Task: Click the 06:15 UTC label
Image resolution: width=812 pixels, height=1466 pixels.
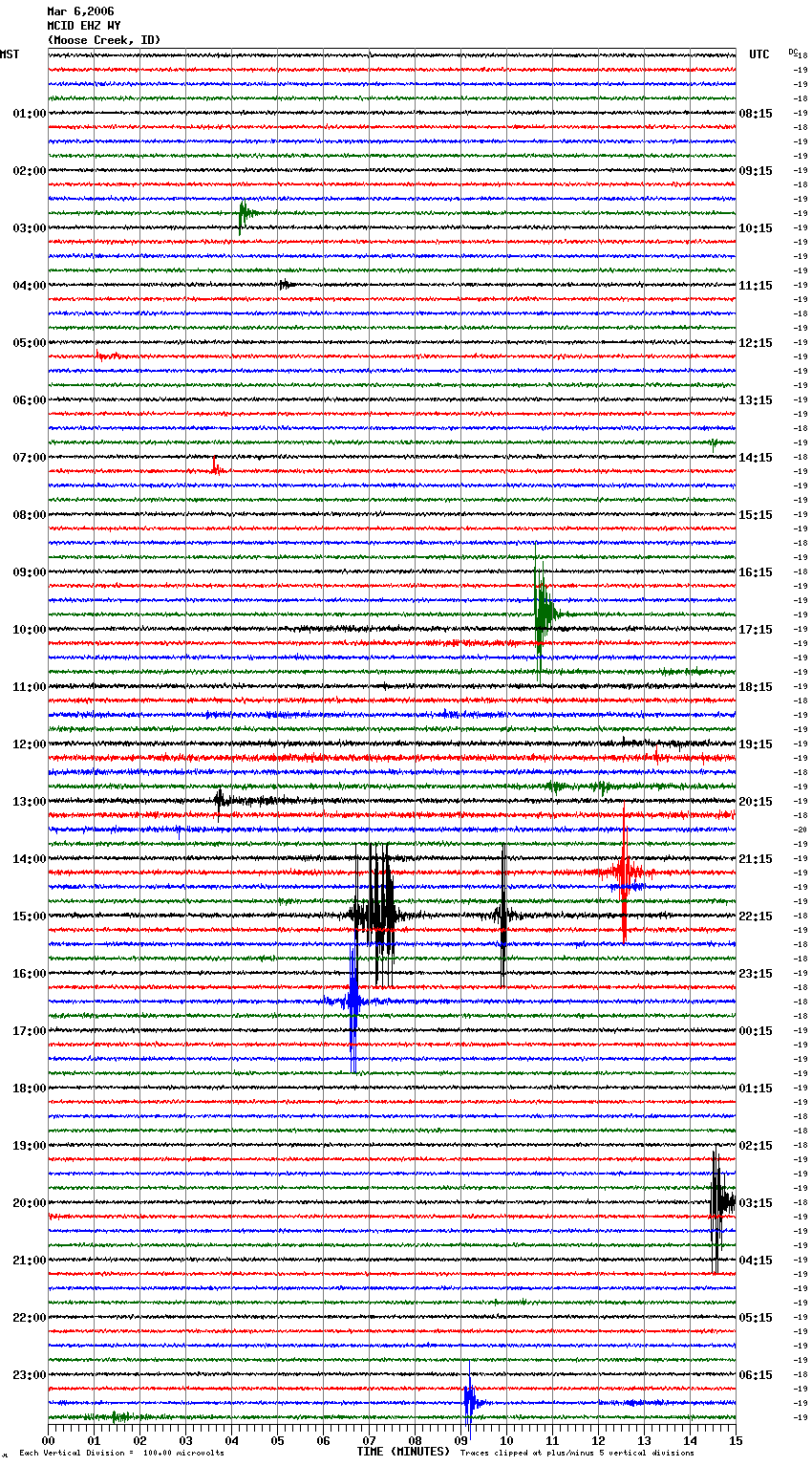Action: 756,1375
